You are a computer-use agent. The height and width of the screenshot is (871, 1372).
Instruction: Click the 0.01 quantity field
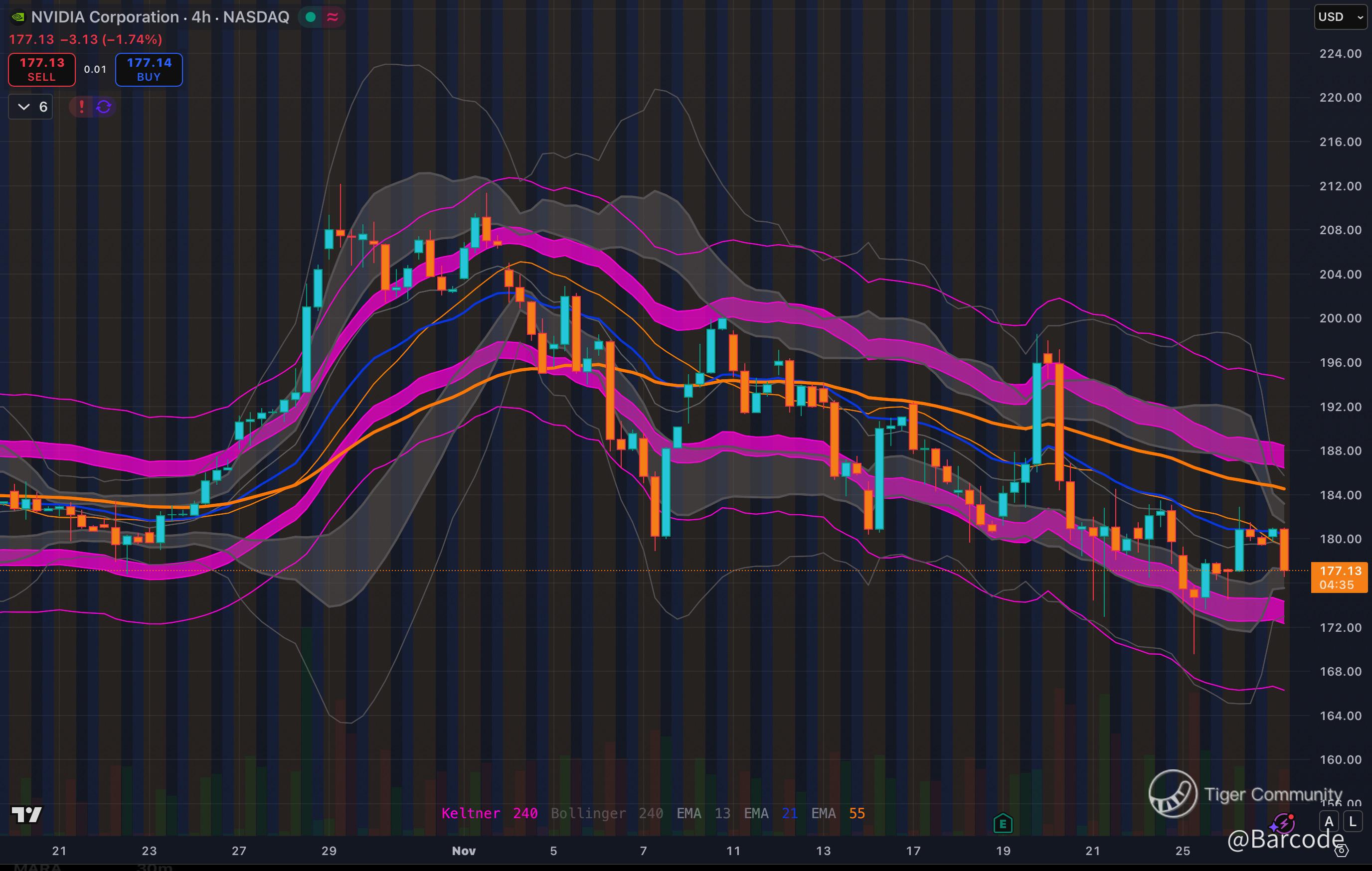(95, 69)
